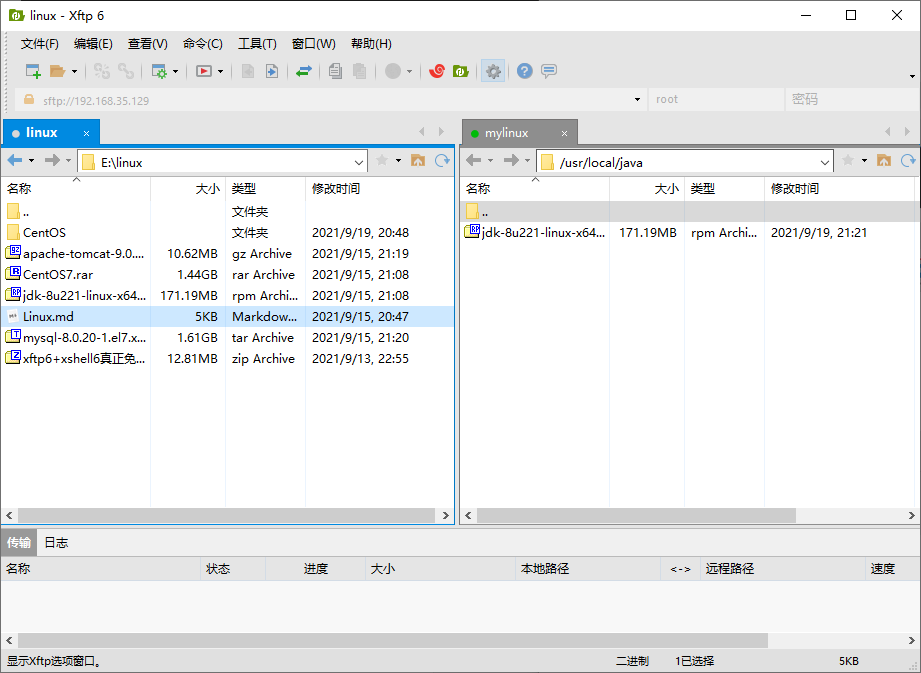
Task: Expand the host address dropdown arrow
Action: pyautogui.click(x=637, y=100)
